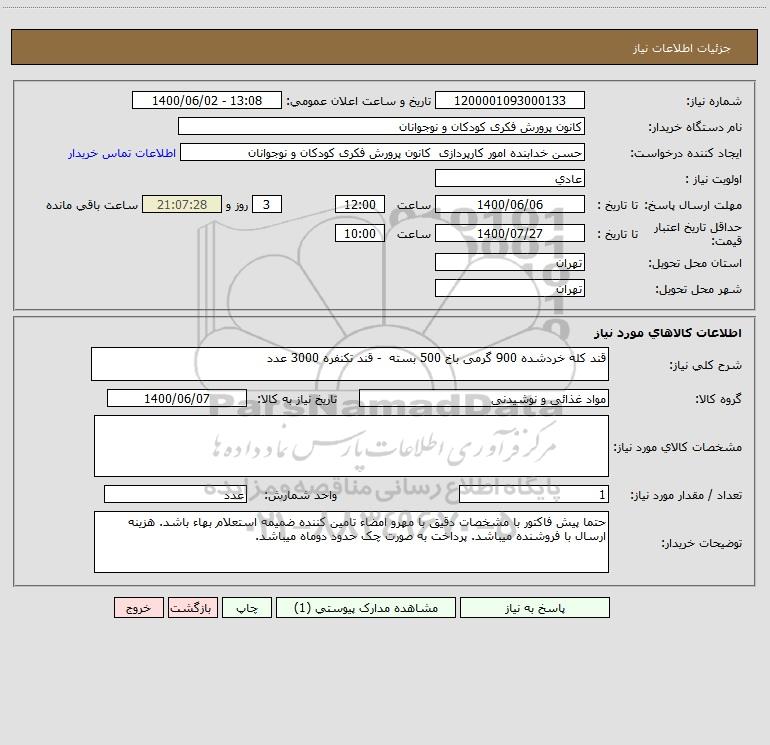Click the 'توضیحات خریدار:' label
This screenshot has height=745, width=770.
coord(702,543)
